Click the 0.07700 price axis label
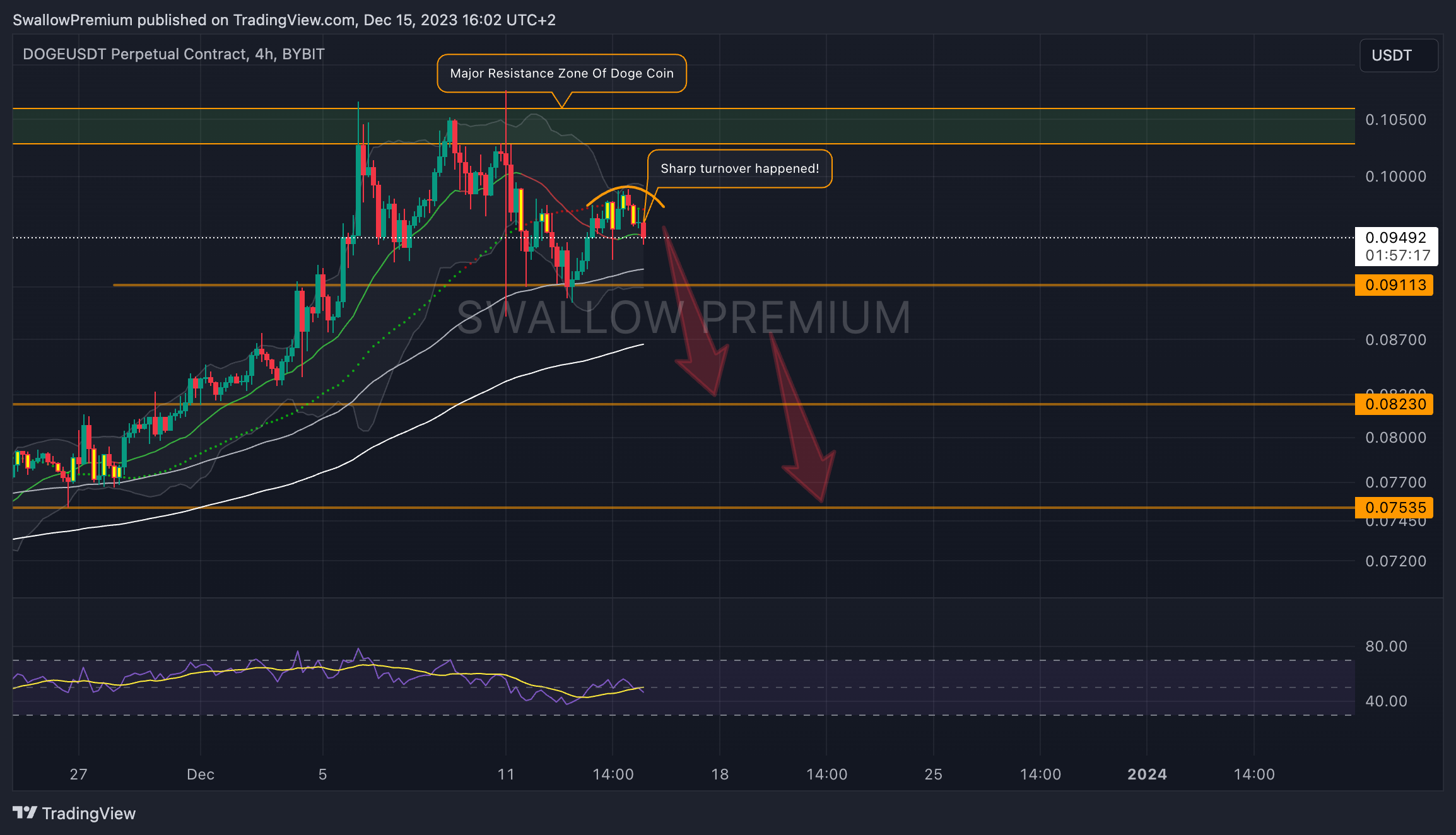Image resolution: width=1456 pixels, height=835 pixels. (x=1395, y=482)
